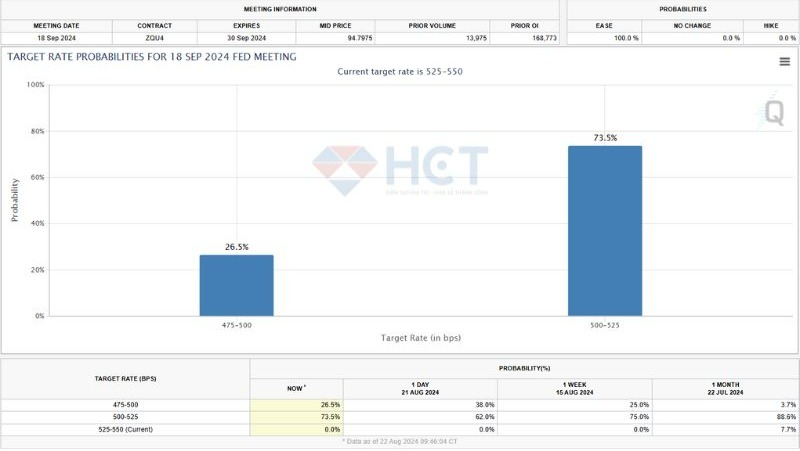This screenshot has width=800, height=451.
Task: Select the 525-550 (Current) table row label
Action: (x=124, y=429)
